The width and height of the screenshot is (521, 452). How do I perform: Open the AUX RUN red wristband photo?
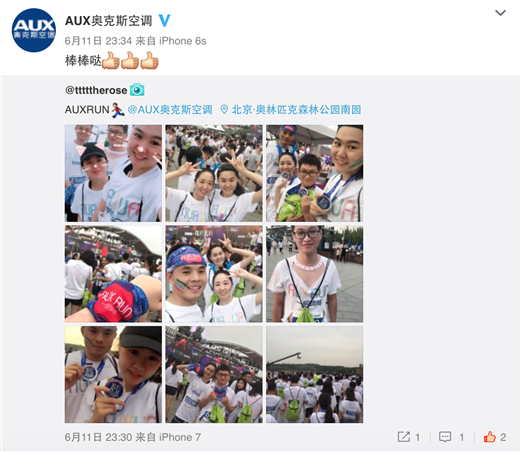113,274
